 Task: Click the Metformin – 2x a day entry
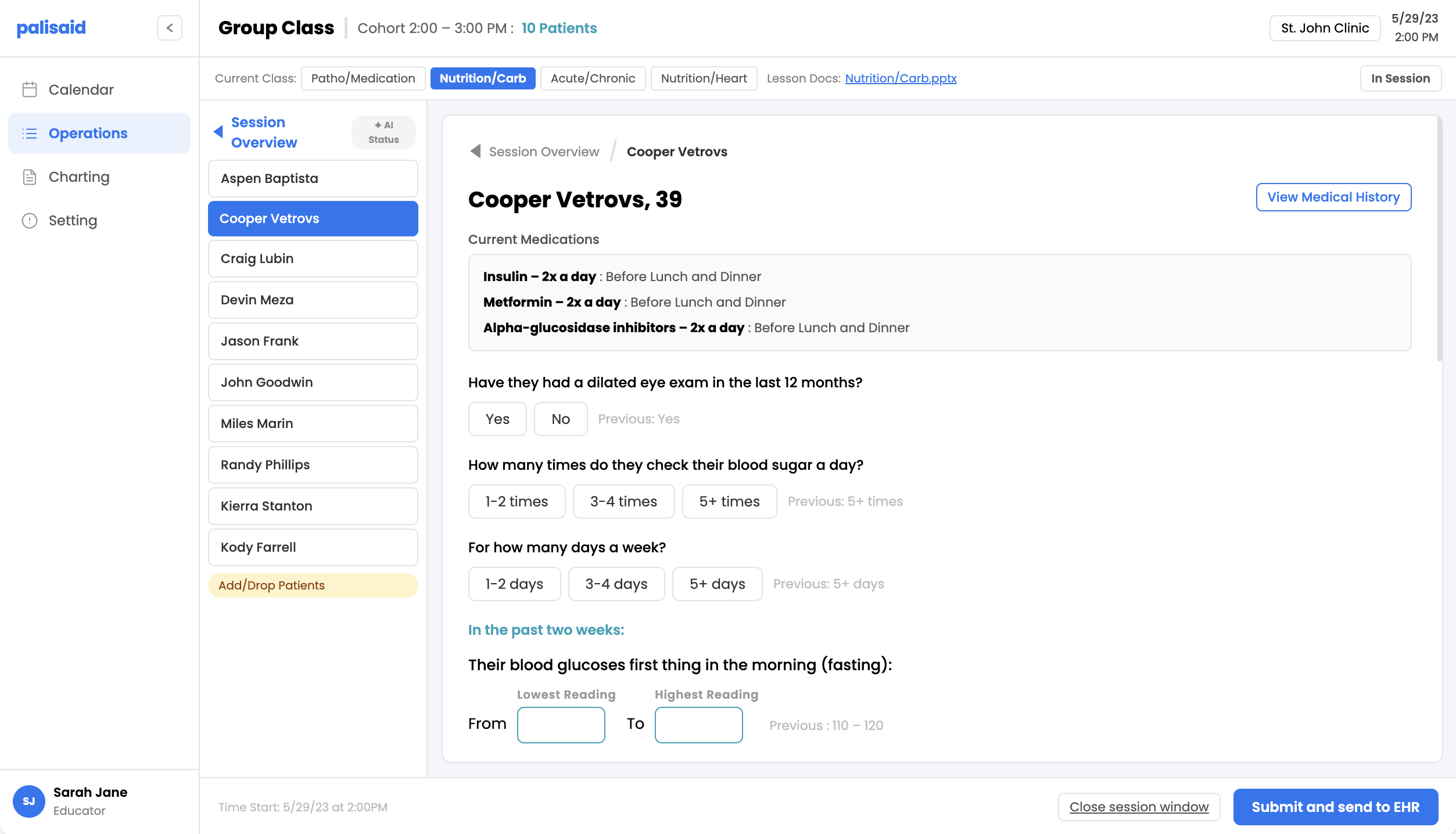click(634, 302)
